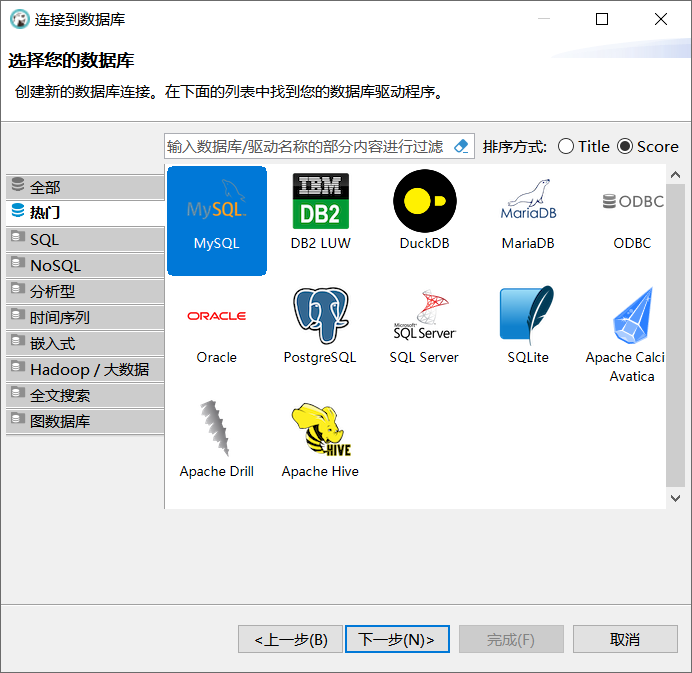Click the scrollbar down arrow
The image size is (692, 673).
click(675, 498)
